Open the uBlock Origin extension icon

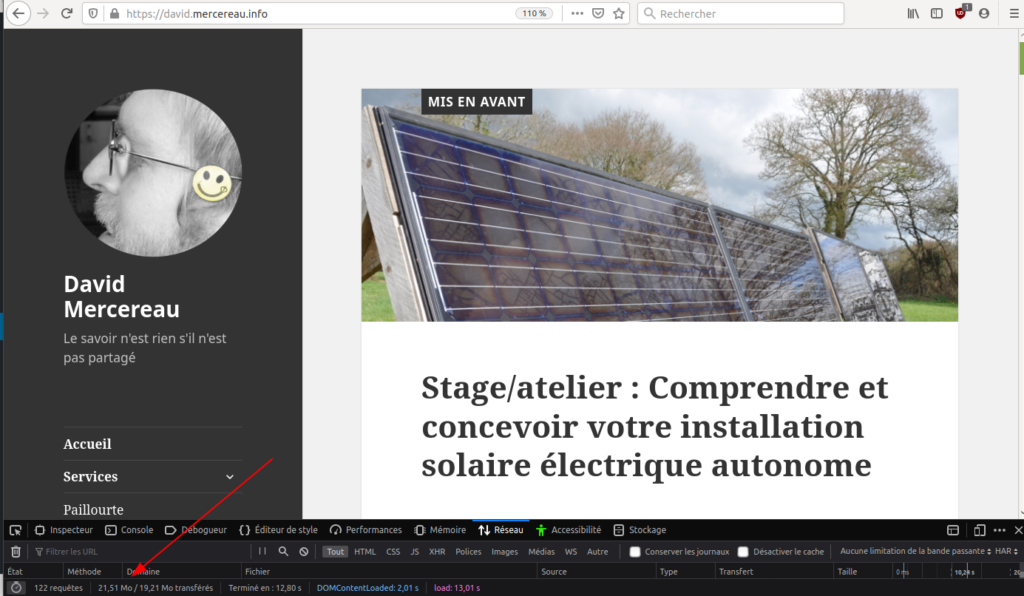pyautogui.click(x=961, y=13)
